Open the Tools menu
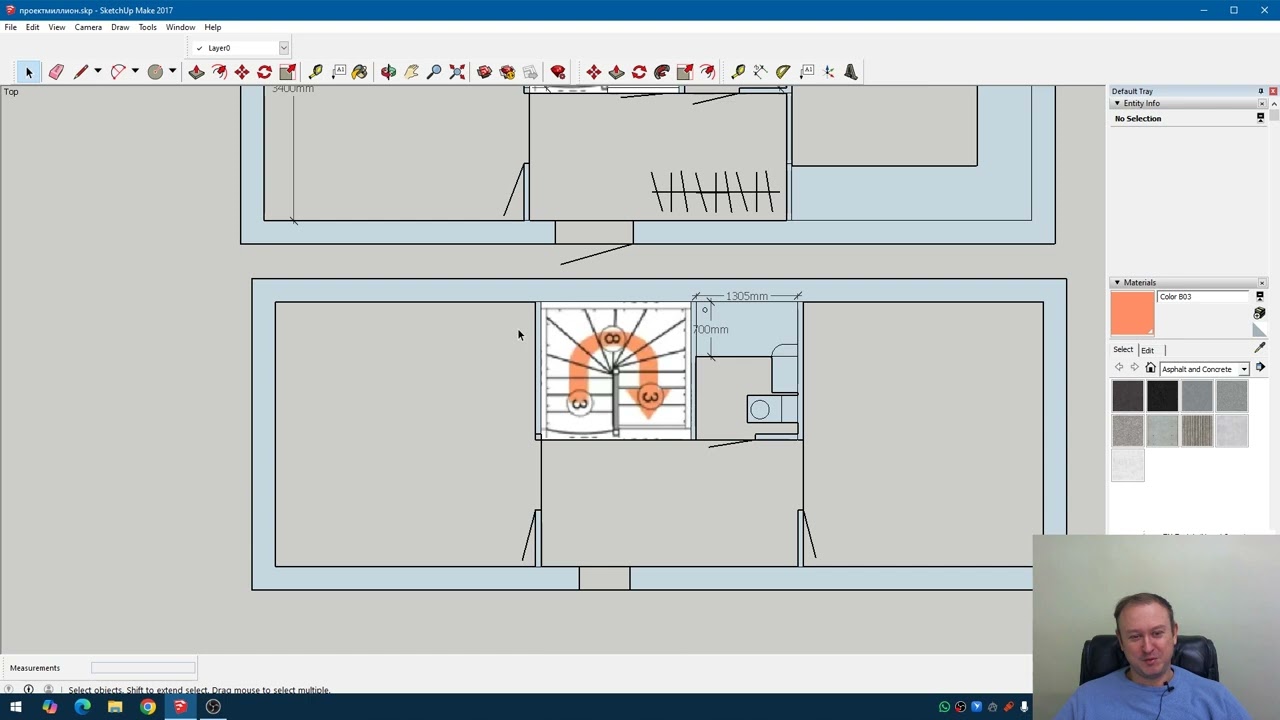The height and width of the screenshot is (720, 1280). tap(148, 27)
